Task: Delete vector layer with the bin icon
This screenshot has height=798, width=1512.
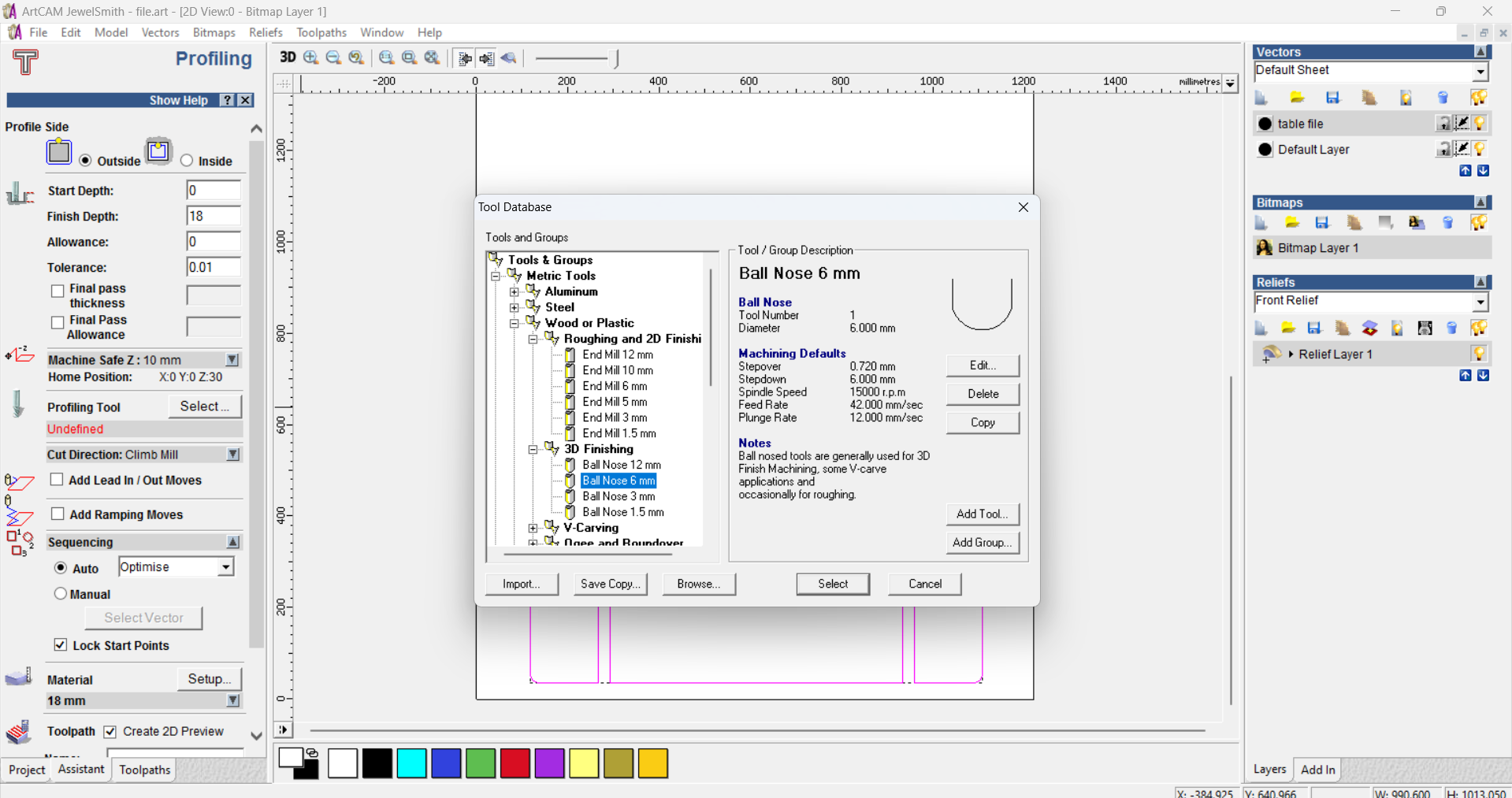Action: point(1443,98)
